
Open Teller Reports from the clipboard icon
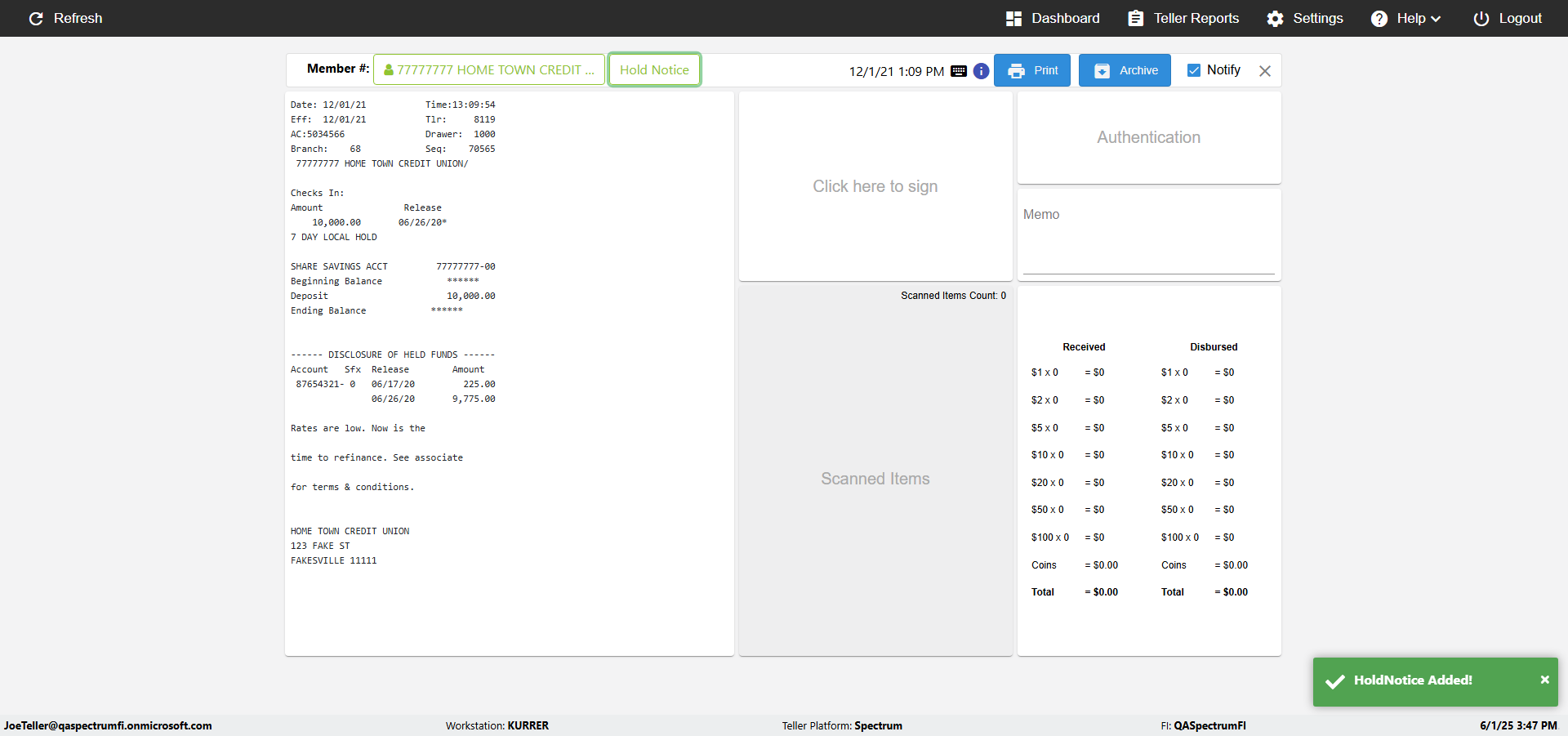coord(1135,18)
